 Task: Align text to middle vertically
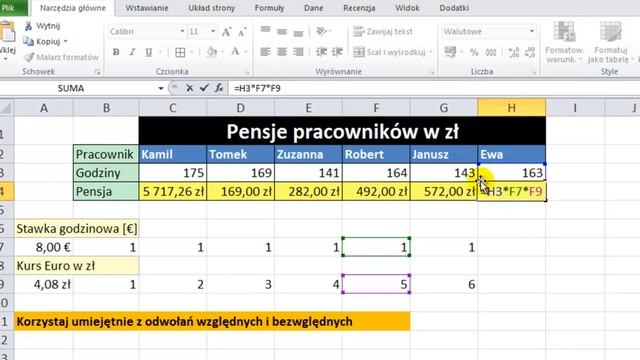[282, 31]
